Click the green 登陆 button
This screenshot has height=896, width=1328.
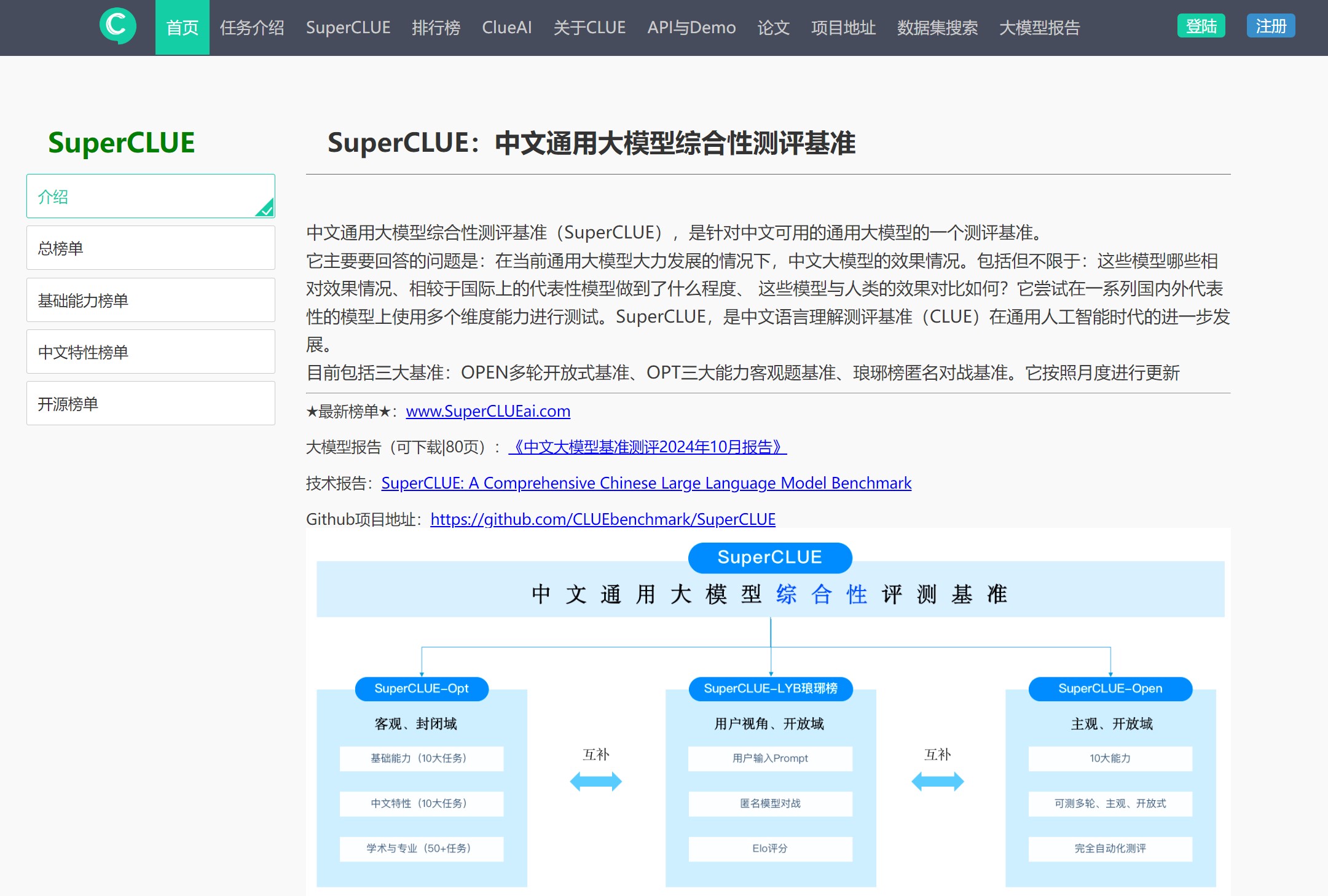pos(1200,26)
